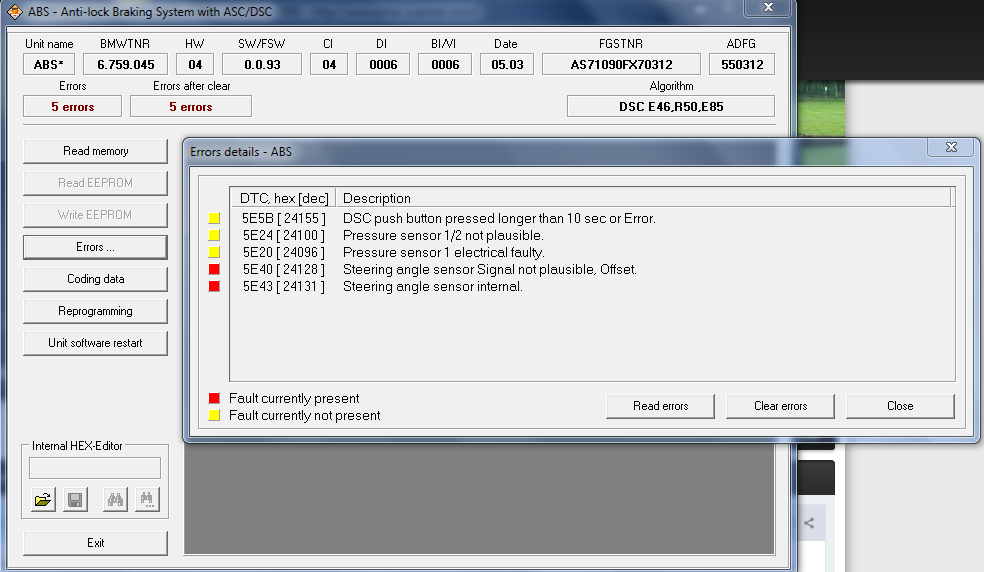
Task: Click the FGSTNR field AS71090FX70312
Action: tap(621, 64)
